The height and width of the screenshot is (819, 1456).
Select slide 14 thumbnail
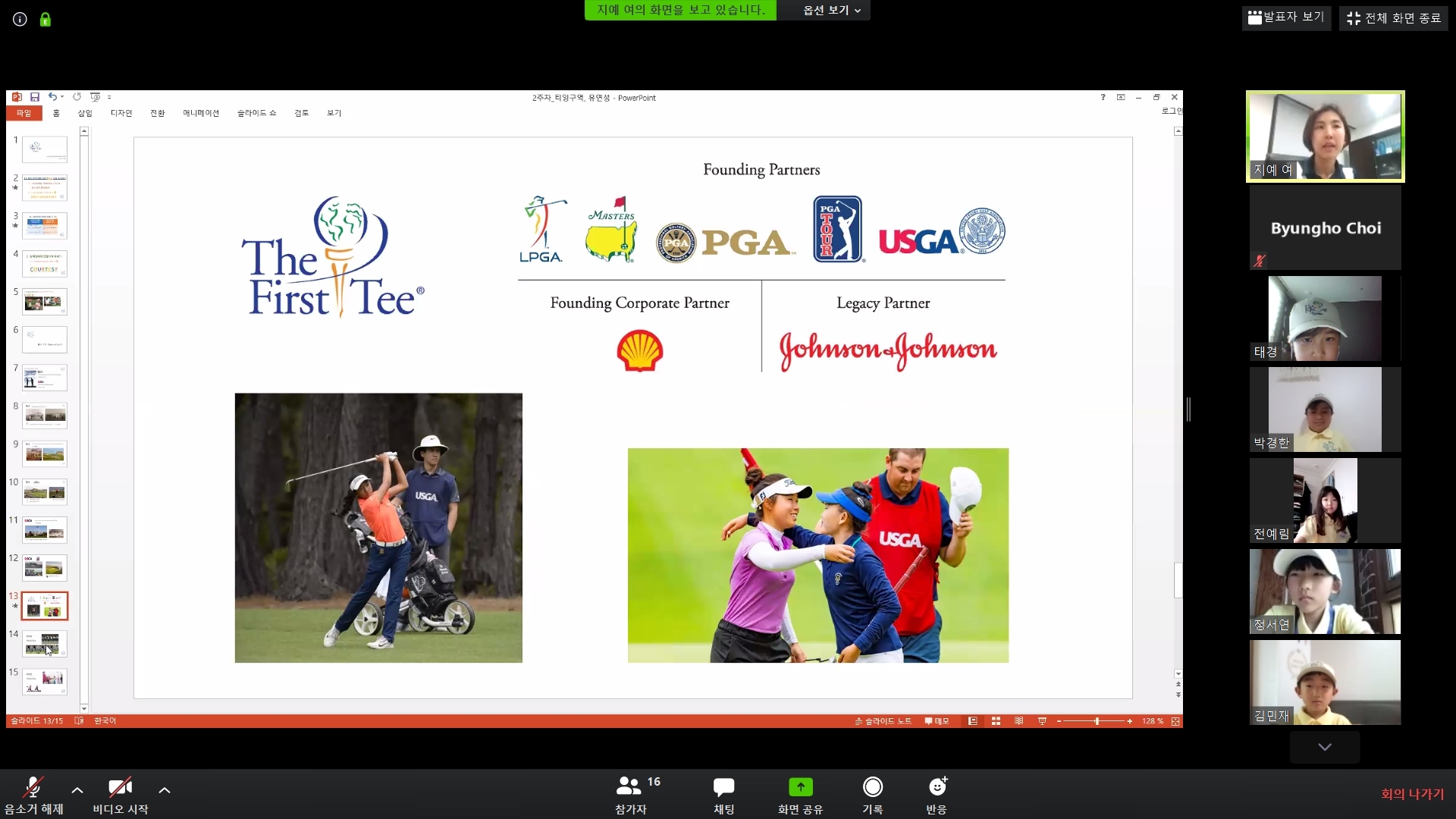pyautogui.click(x=45, y=643)
